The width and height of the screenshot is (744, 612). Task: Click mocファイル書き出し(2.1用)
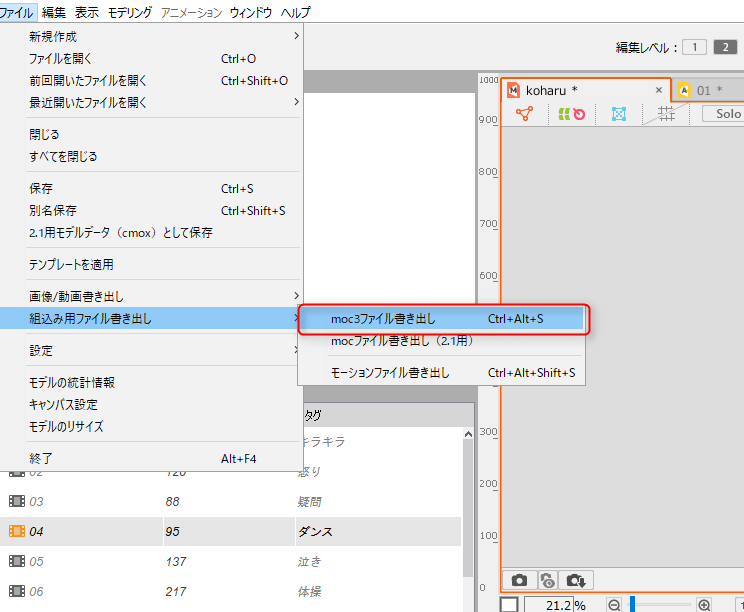click(442, 341)
